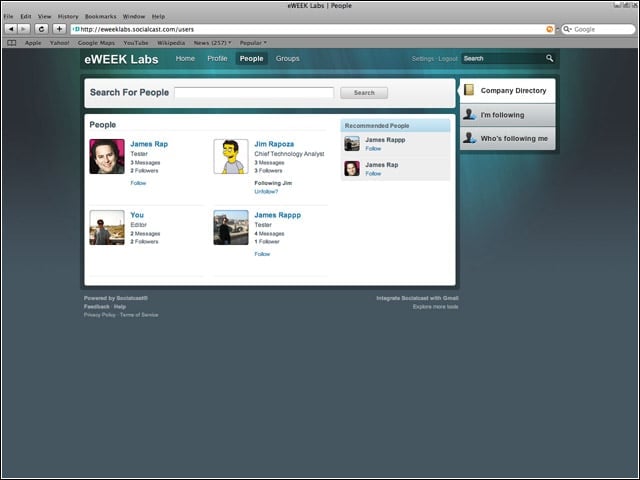The width and height of the screenshot is (640, 480).
Task: Click James Rap's avatar in Recommended People
Action: 352,168
